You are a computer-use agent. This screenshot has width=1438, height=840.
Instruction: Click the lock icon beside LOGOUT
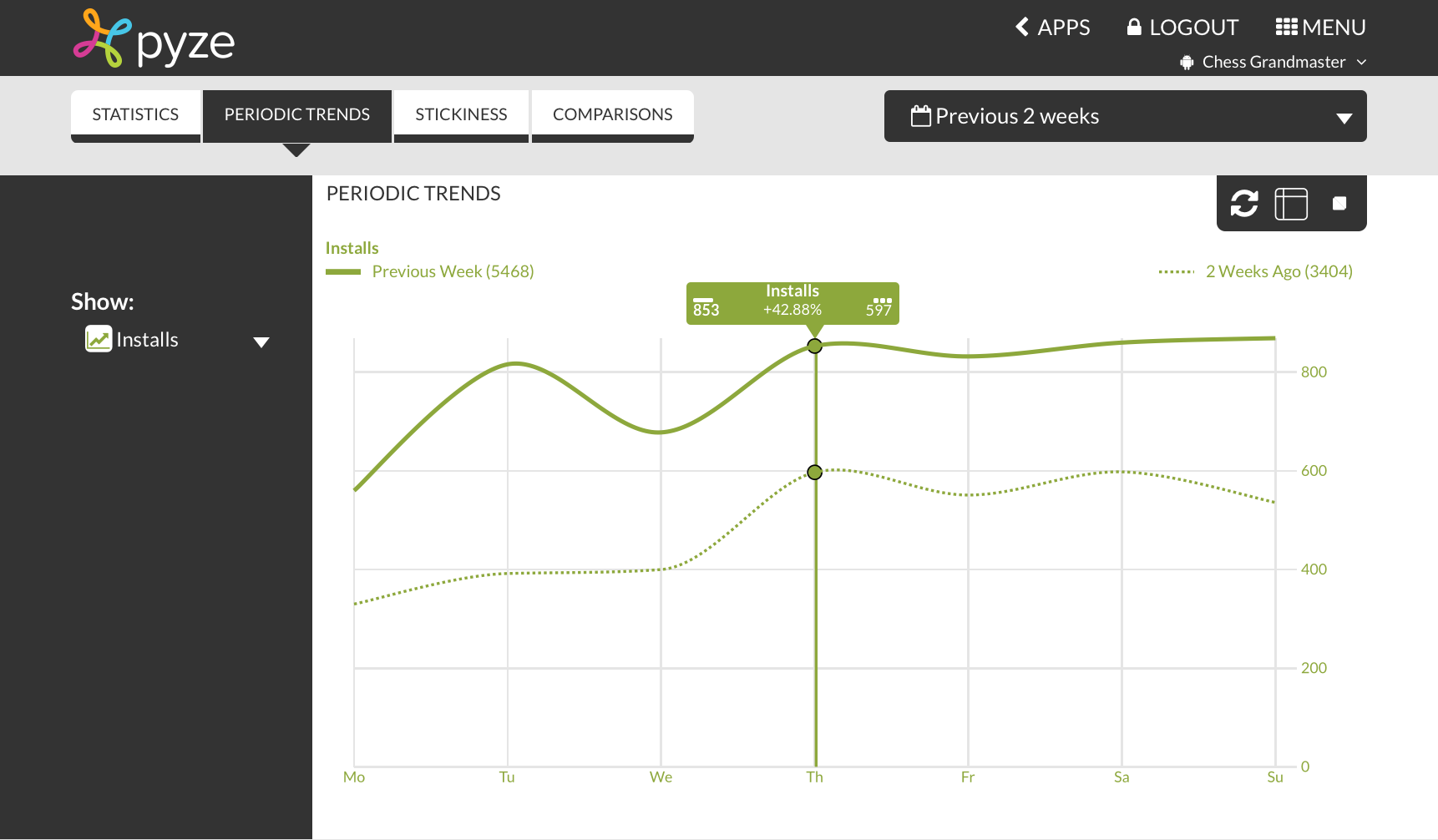[1134, 28]
